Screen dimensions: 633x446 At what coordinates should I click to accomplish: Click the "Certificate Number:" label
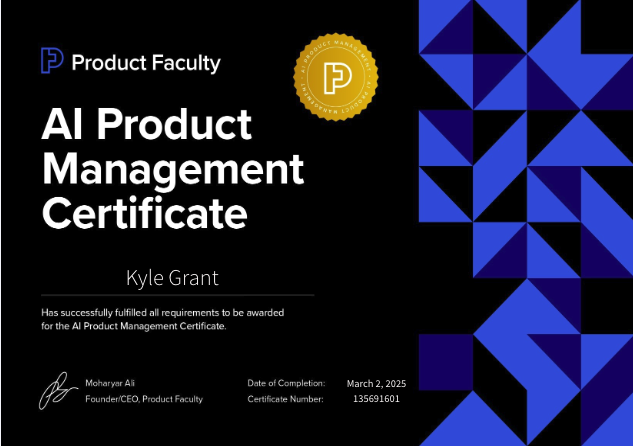pos(285,399)
